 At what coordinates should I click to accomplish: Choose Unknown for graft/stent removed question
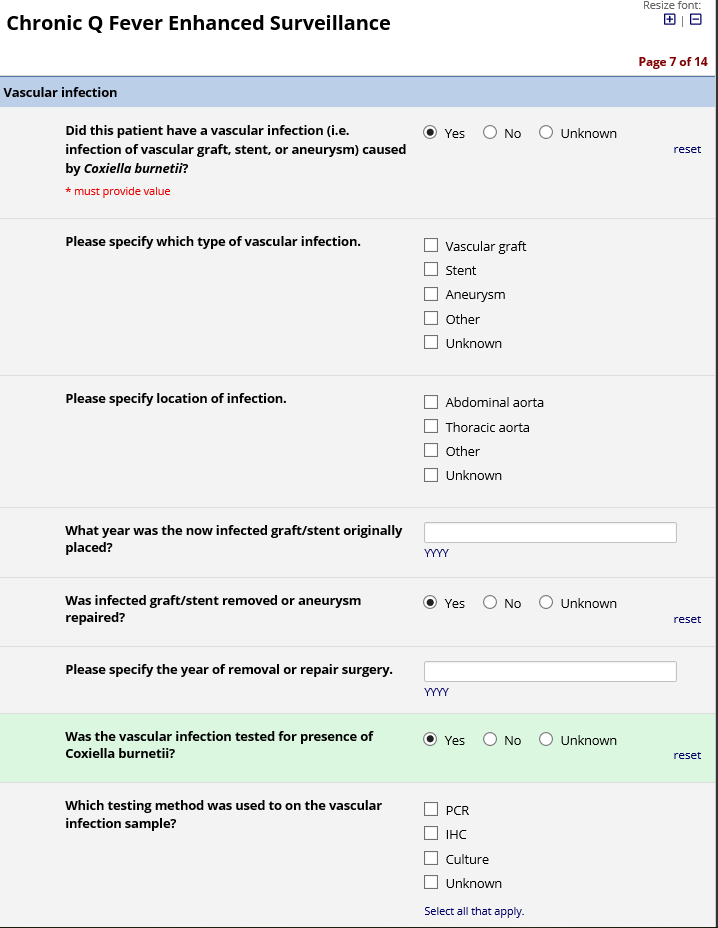[546, 602]
